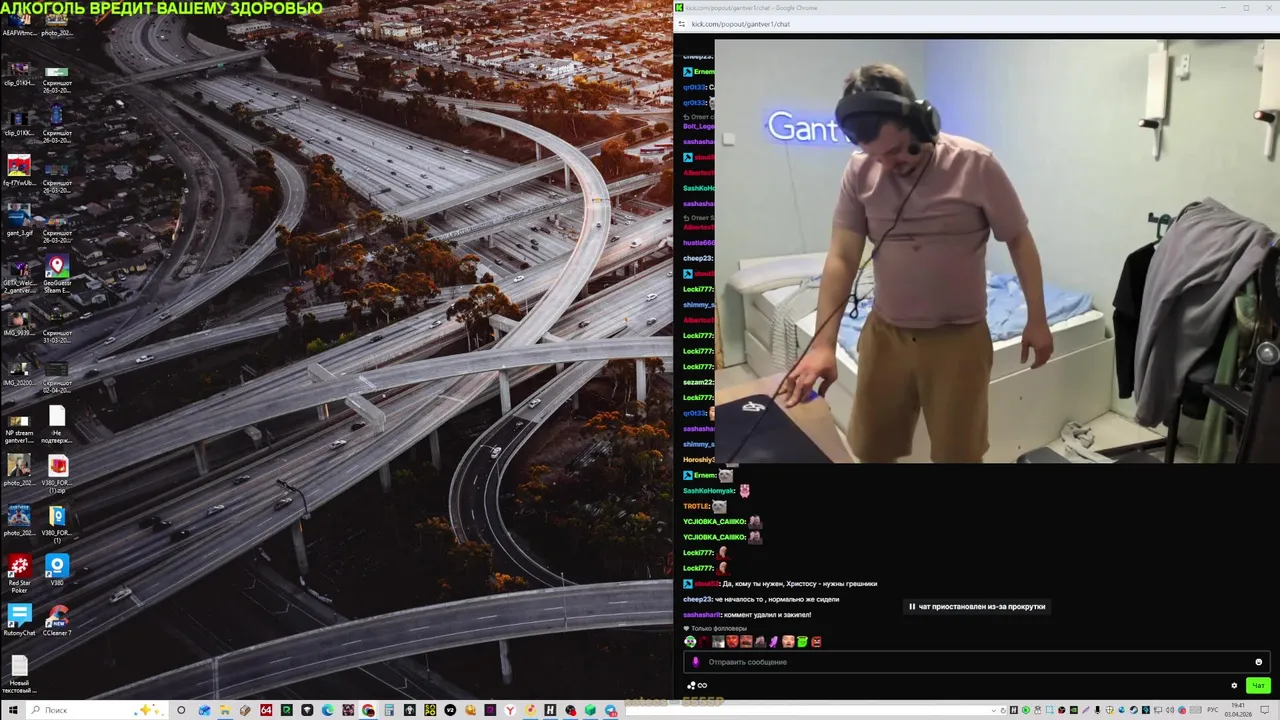Show hidden system tray icons chevron

click(x=994, y=710)
